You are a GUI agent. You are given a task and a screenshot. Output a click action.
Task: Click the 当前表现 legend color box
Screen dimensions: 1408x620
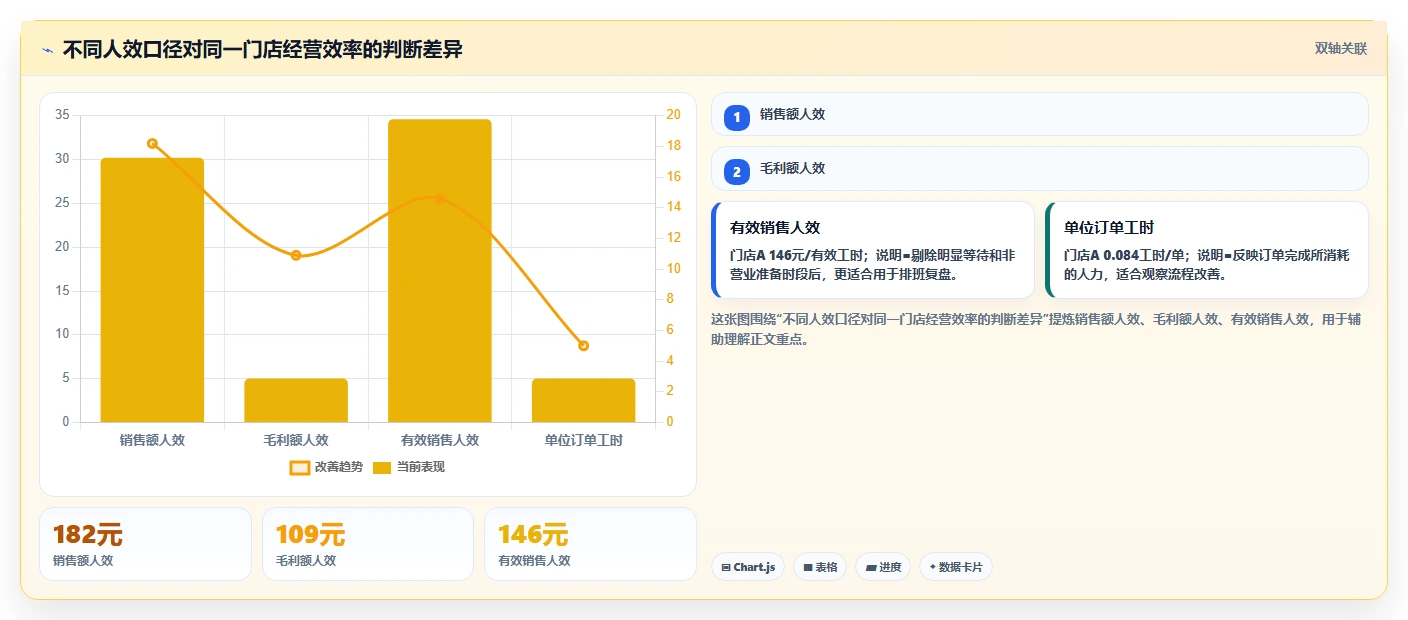coord(382,467)
